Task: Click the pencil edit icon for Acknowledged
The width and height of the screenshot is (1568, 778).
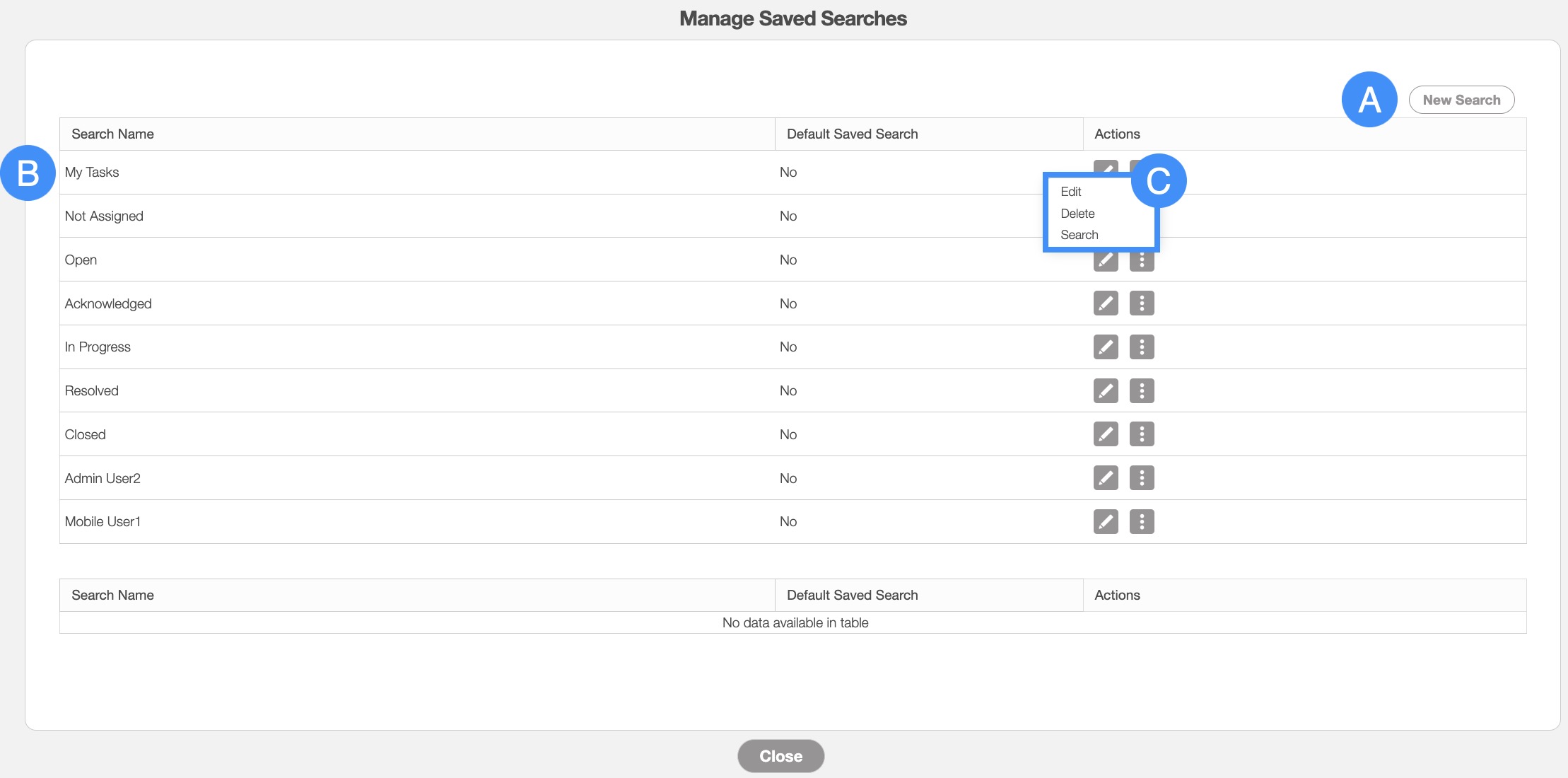Action: [x=1106, y=303]
